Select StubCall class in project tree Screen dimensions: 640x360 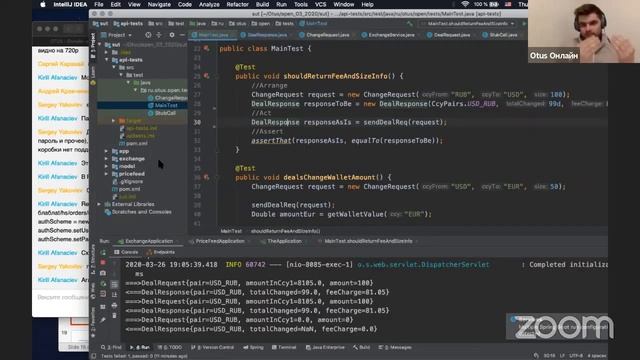165,113
